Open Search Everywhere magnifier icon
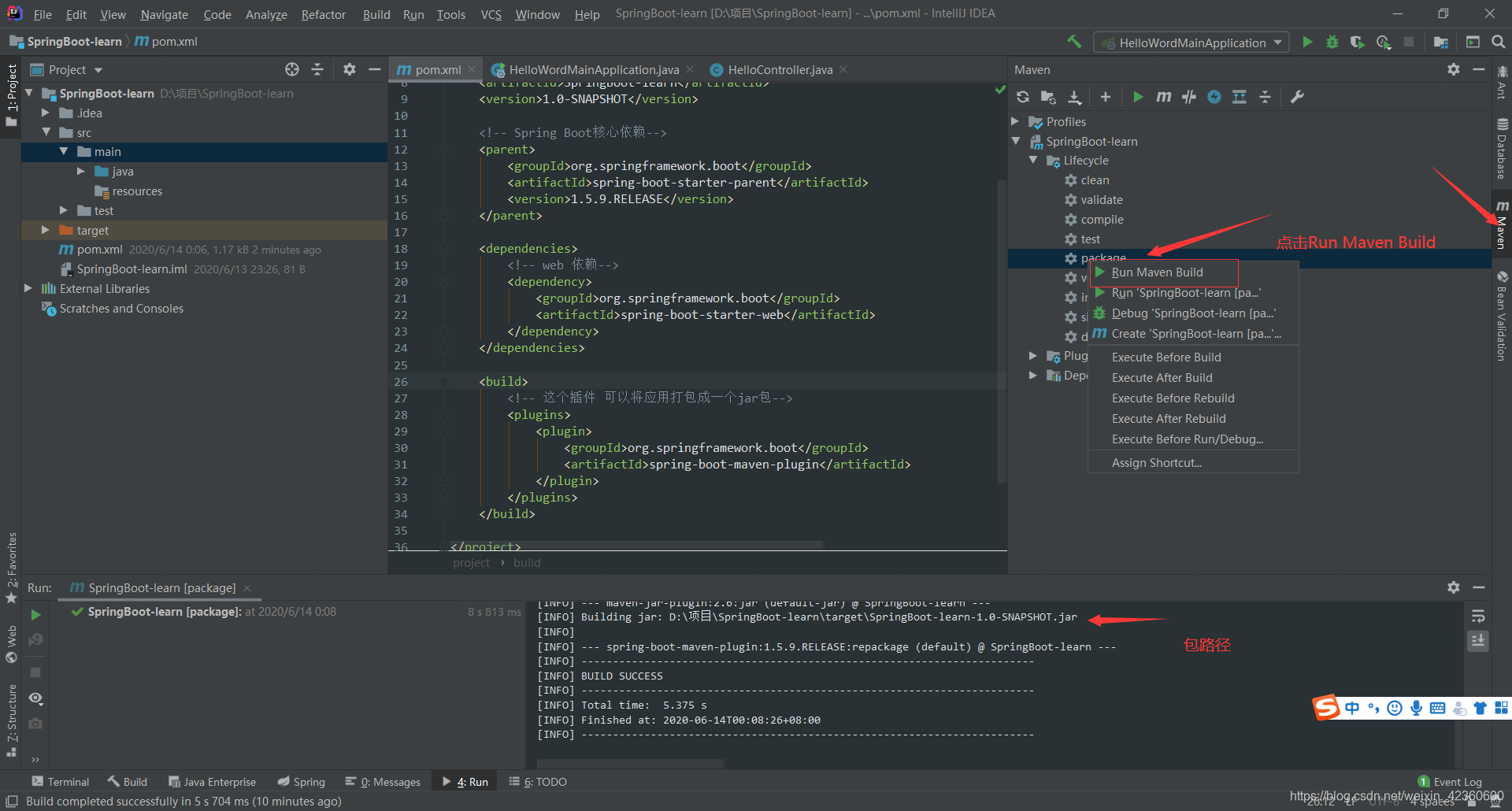 coord(1499,42)
